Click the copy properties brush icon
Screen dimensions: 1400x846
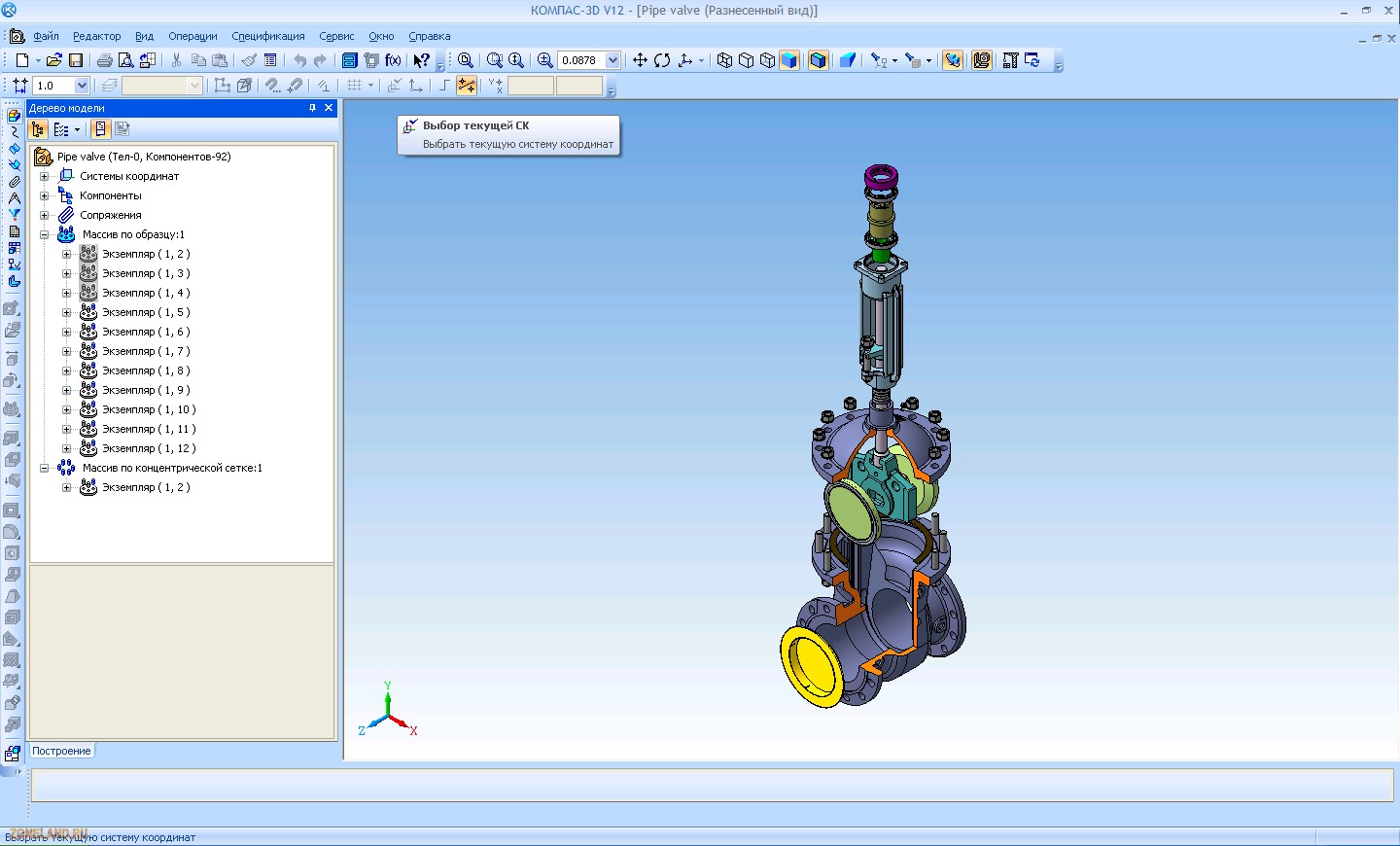click(249, 60)
